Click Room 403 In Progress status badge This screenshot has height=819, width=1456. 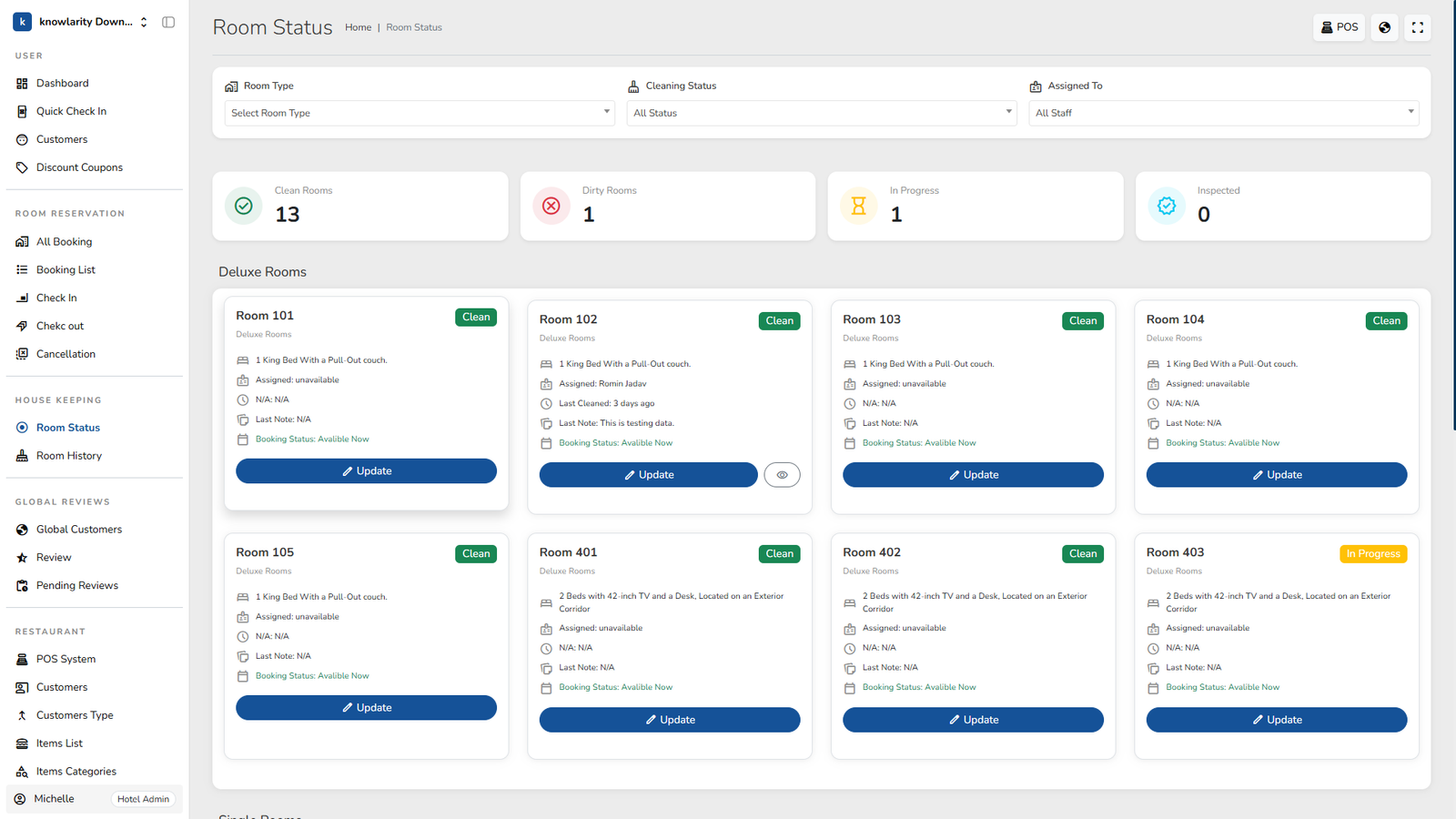(x=1372, y=553)
